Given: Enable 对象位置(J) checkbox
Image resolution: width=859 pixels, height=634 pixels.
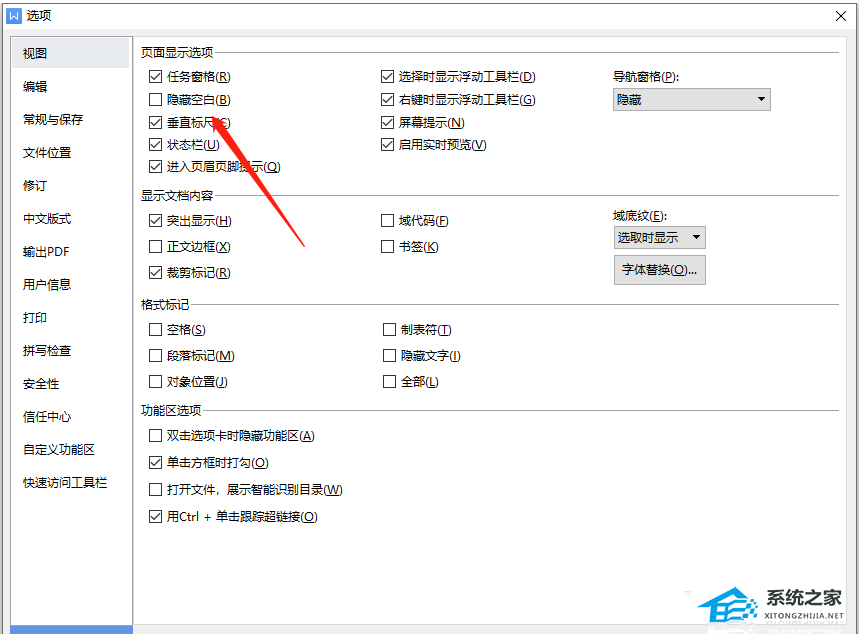Looking at the screenshot, I should click(x=156, y=381).
